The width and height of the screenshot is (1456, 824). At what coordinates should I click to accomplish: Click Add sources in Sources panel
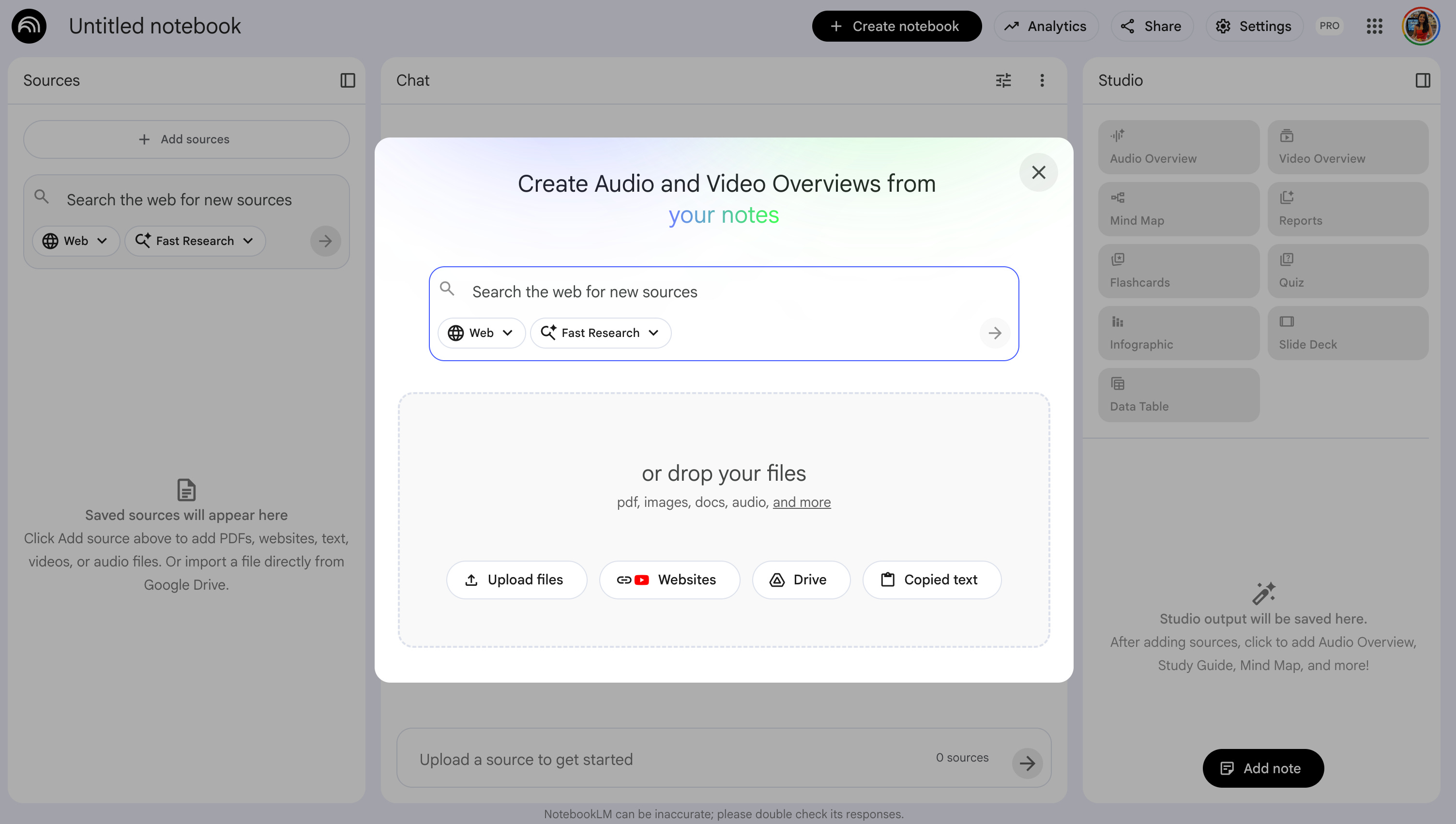coord(186,139)
